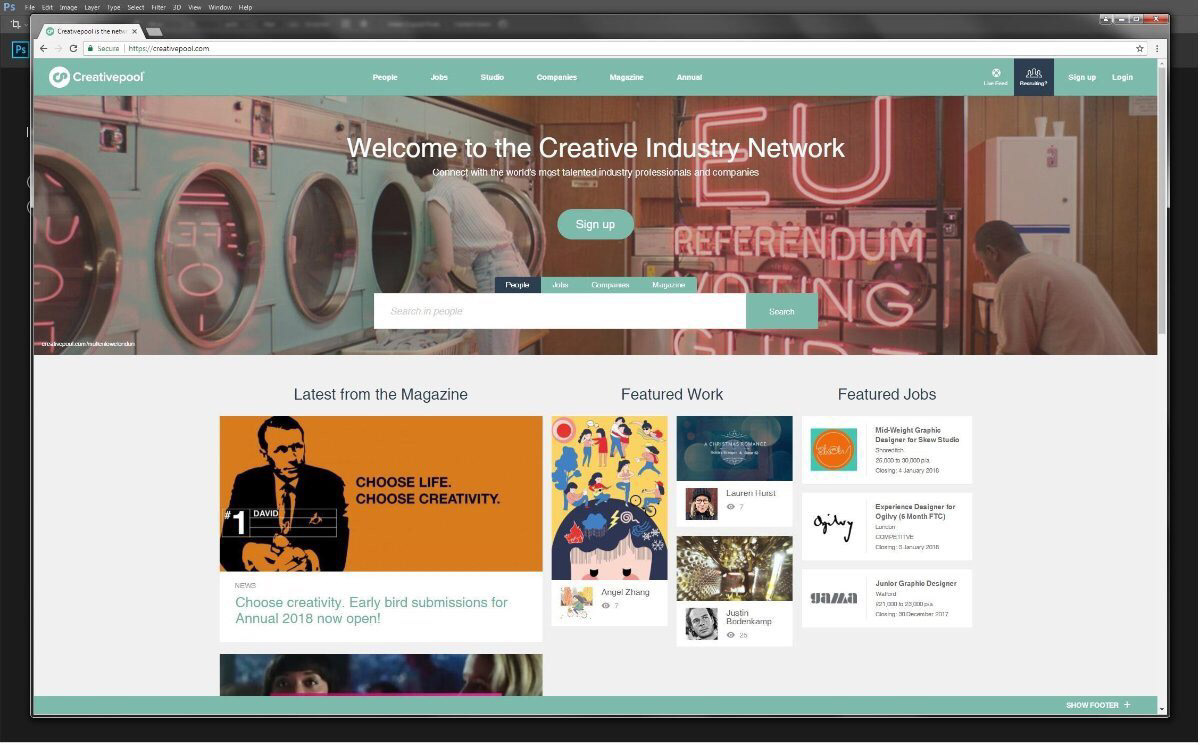
Task: Open Photoshop Layer menu
Action: 92,7
